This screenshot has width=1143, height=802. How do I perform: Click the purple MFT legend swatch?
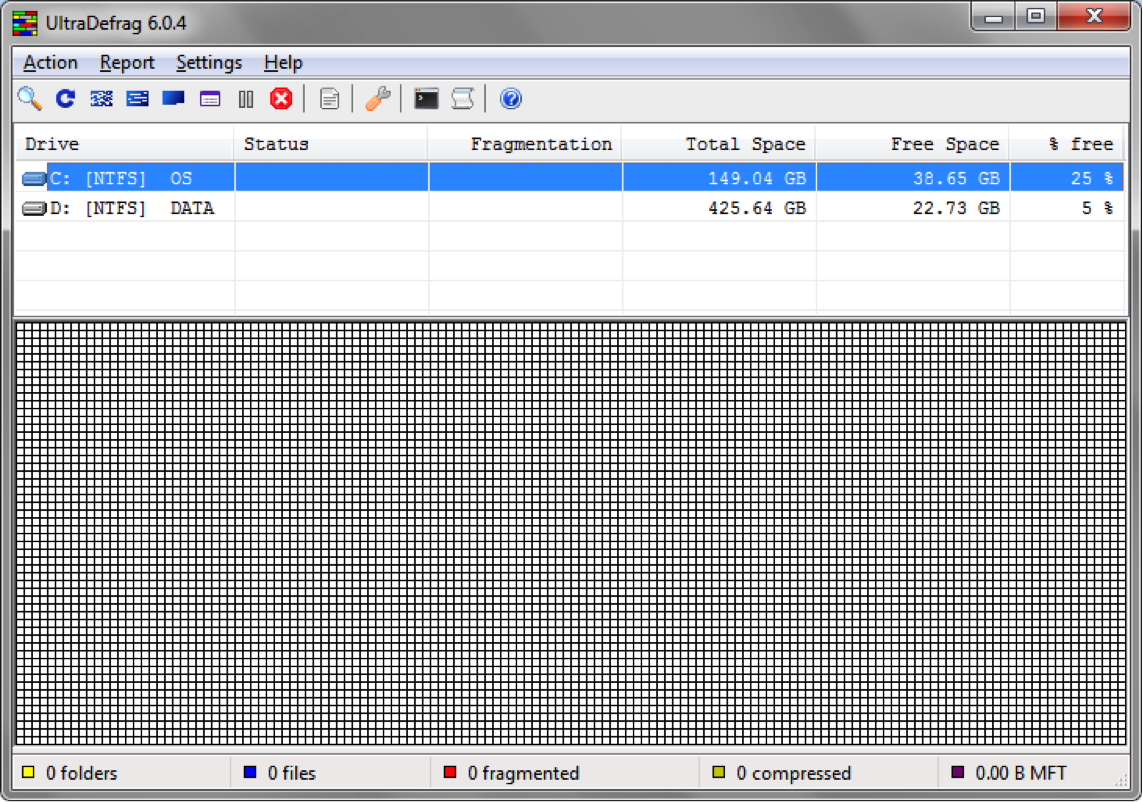click(x=958, y=772)
